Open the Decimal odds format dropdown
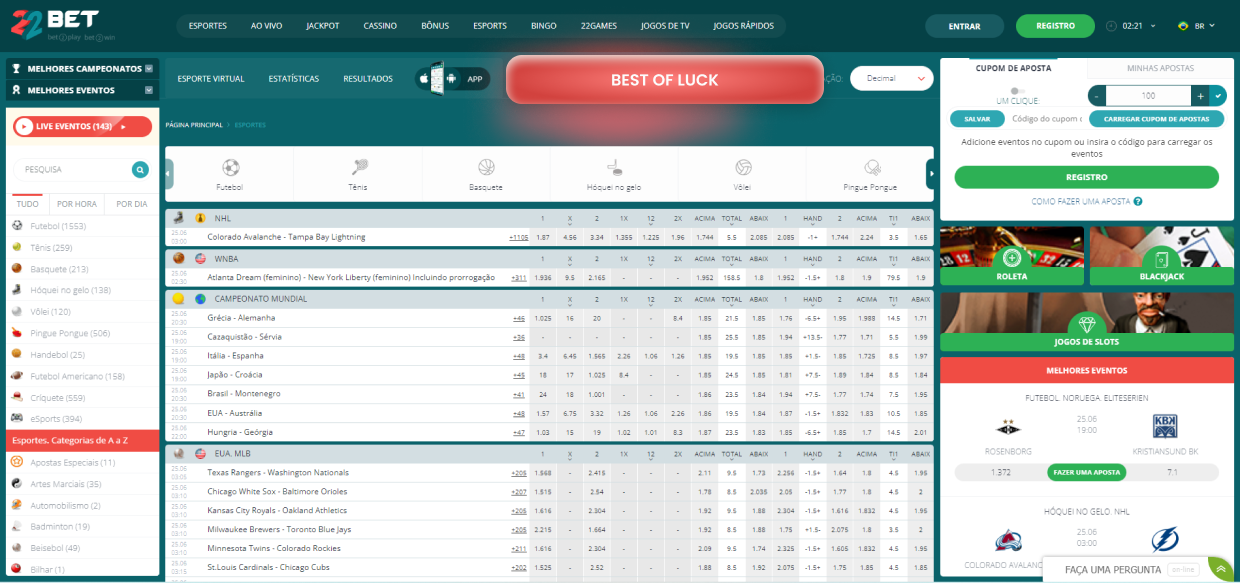 tap(888, 77)
